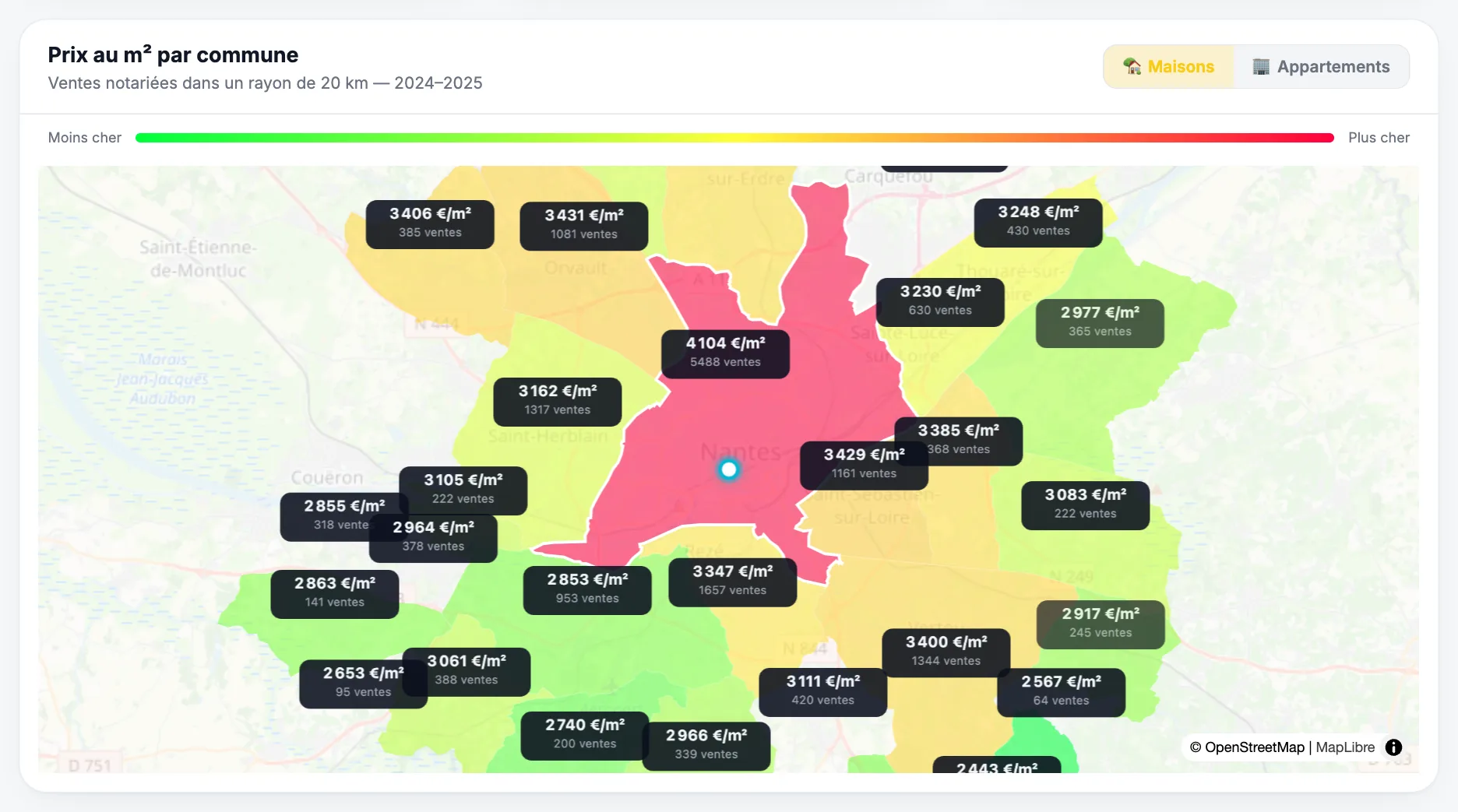The height and width of the screenshot is (812, 1458).
Task: Select the 3 347 €/m² 1657 ventes label
Action: point(732,582)
